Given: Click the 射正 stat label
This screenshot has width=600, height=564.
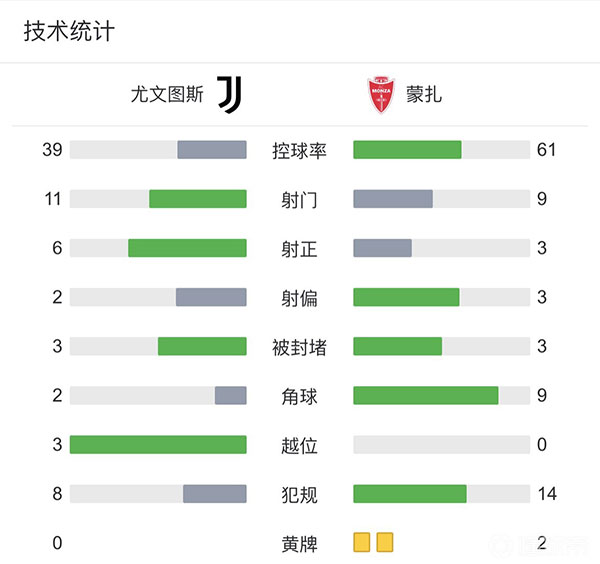Looking at the screenshot, I should coord(300,249).
